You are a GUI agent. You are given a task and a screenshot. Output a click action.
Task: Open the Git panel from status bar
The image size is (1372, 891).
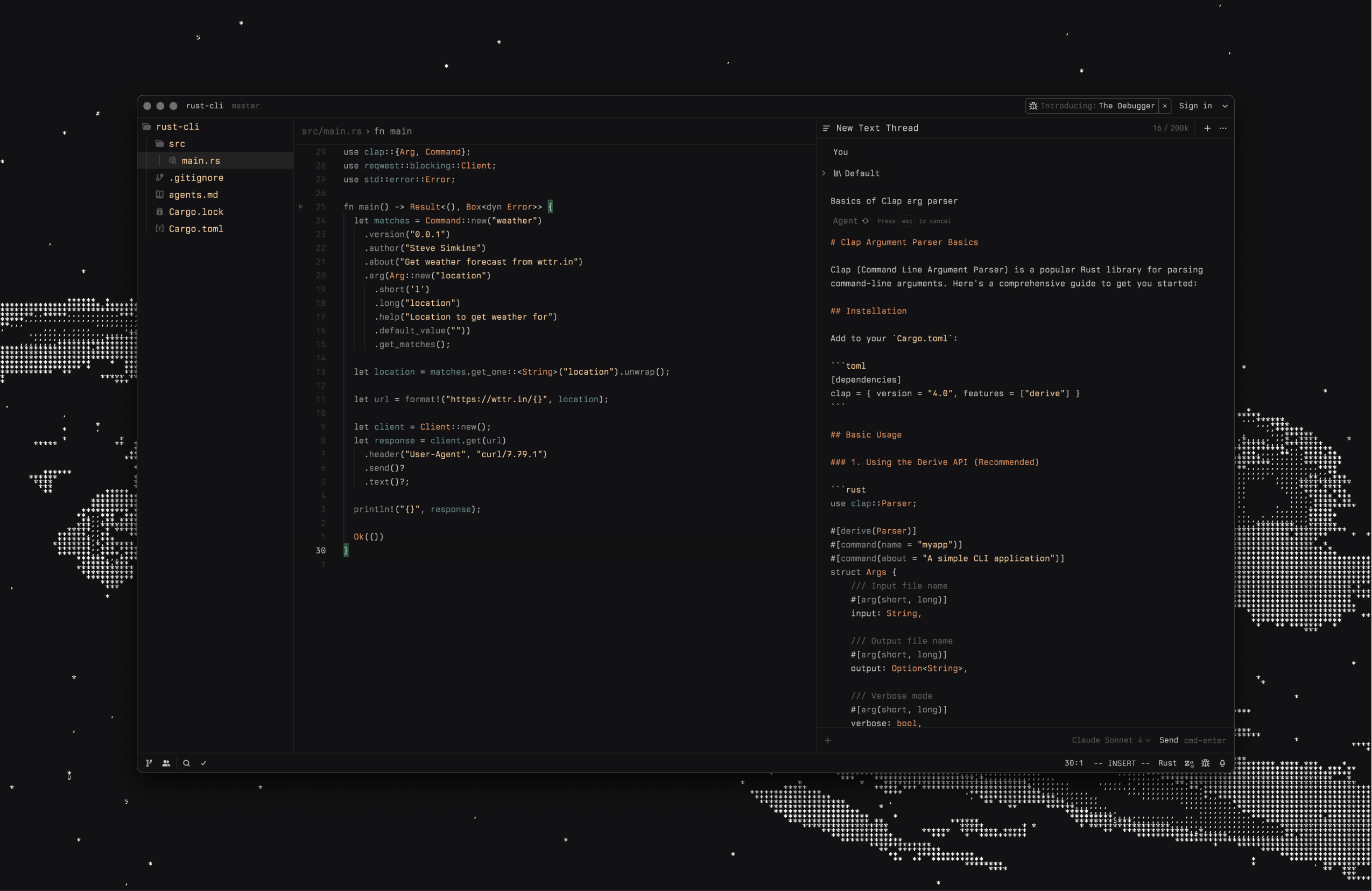[149, 763]
